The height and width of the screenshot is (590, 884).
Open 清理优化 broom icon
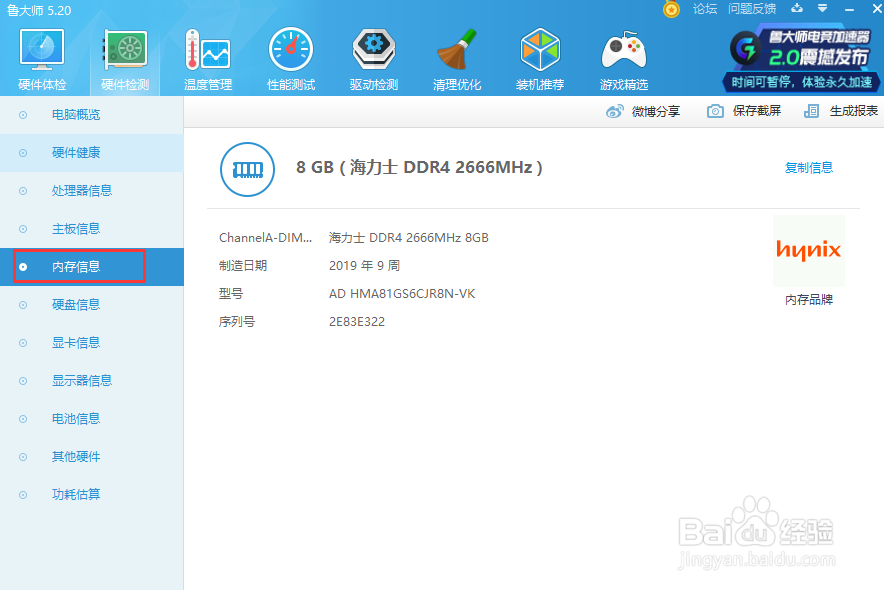click(x=457, y=59)
